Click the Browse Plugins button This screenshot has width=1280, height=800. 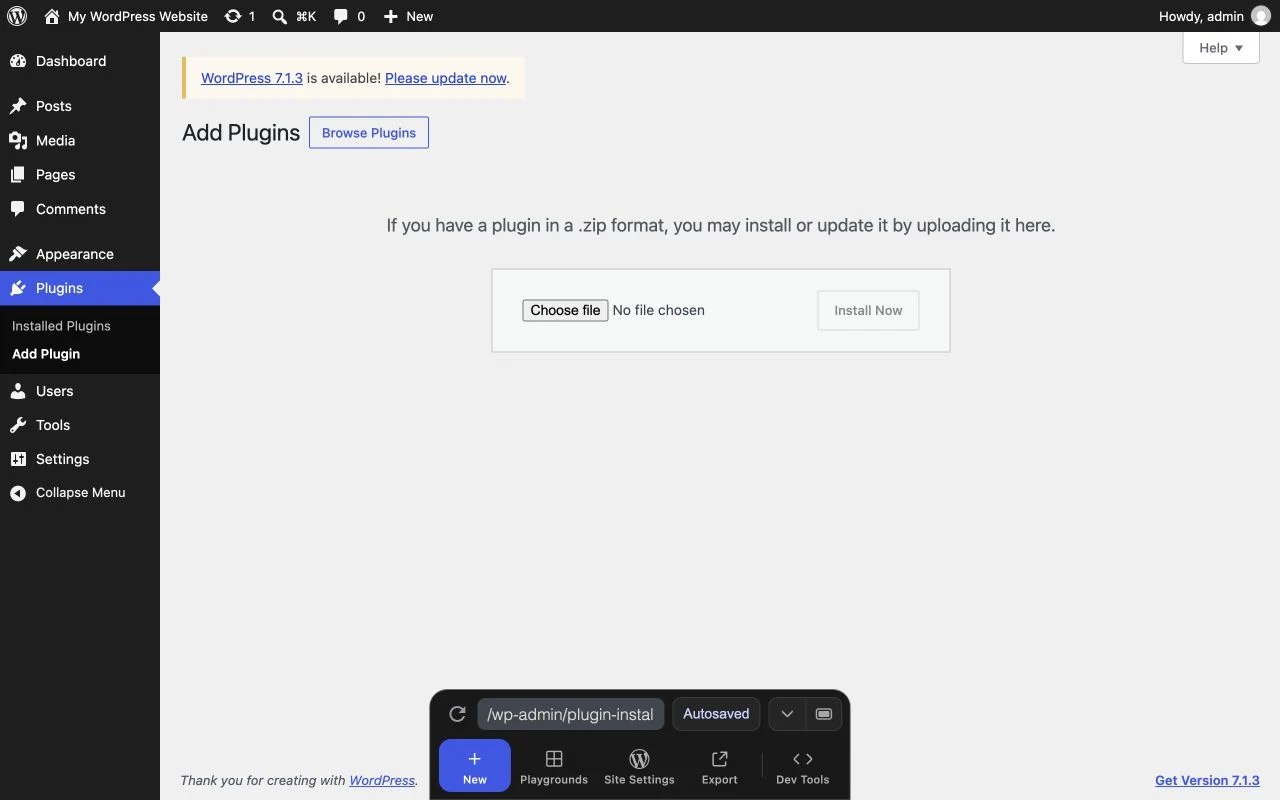(369, 133)
